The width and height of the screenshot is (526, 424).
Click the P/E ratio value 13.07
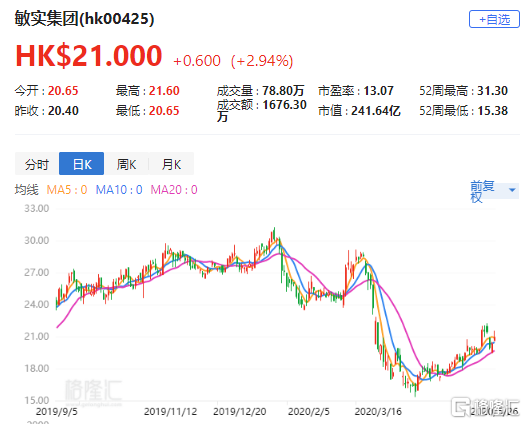click(x=378, y=91)
